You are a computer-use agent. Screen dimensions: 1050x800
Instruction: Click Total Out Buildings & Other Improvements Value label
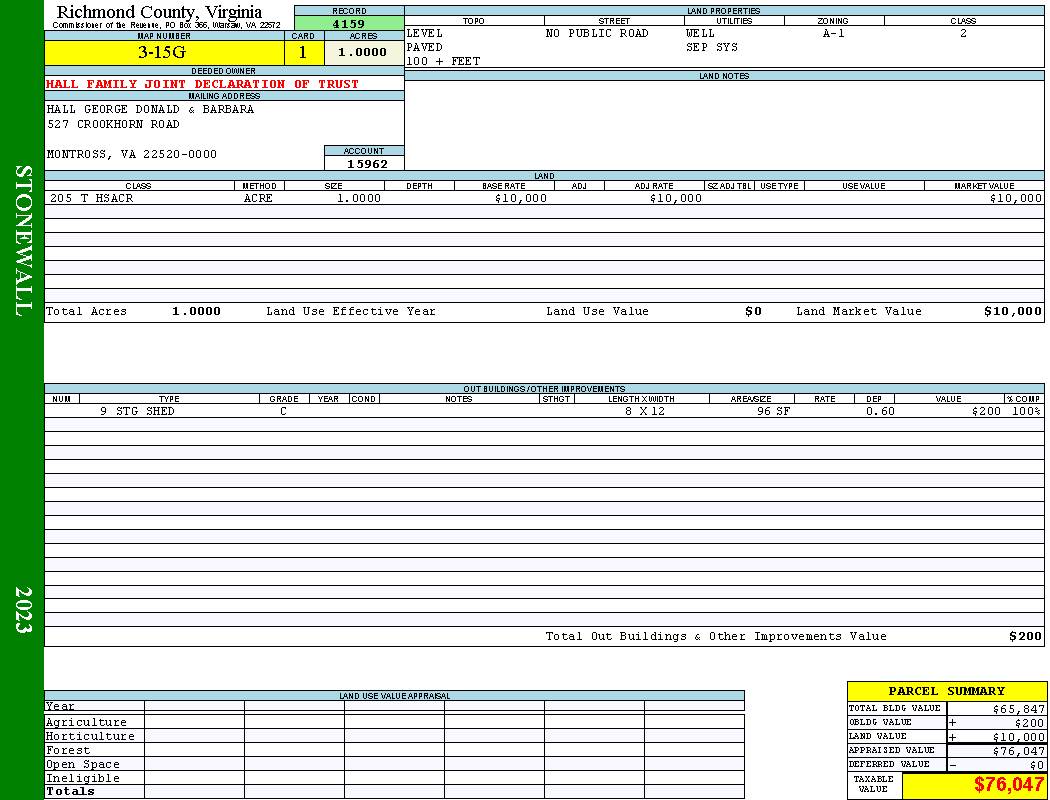coord(716,637)
